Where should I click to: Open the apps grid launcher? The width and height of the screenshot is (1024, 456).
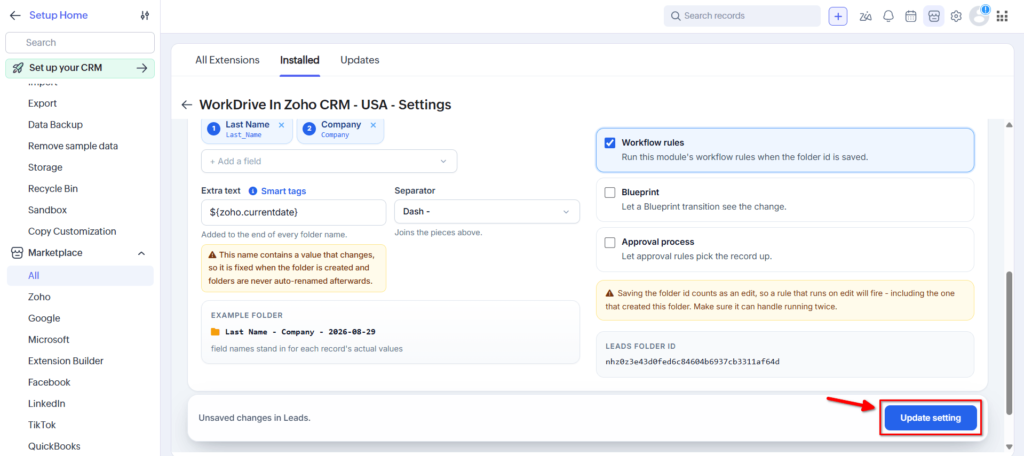pyautogui.click(x=1002, y=16)
